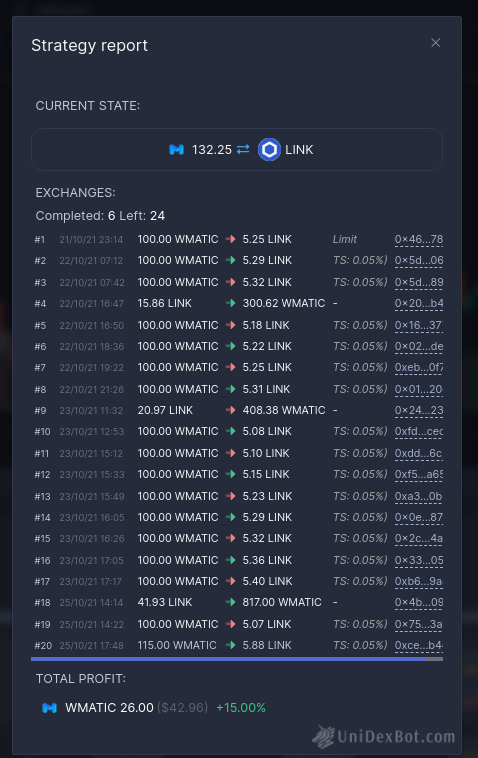Image resolution: width=478 pixels, height=758 pixels.
Task: Open transaction link 0x33...05 for exchange #16
Action: 419,560
